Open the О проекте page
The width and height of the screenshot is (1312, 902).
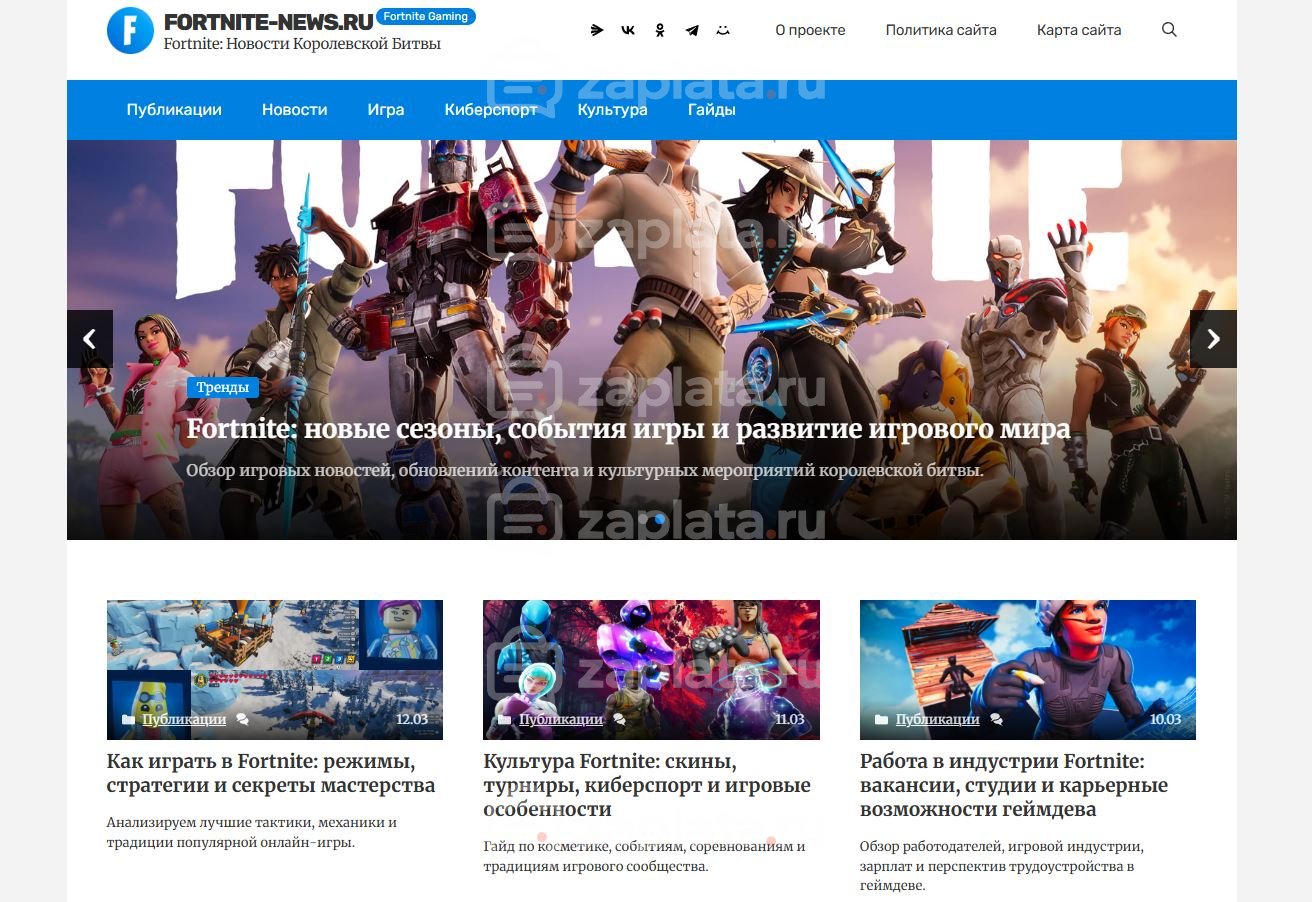[810, 30]
